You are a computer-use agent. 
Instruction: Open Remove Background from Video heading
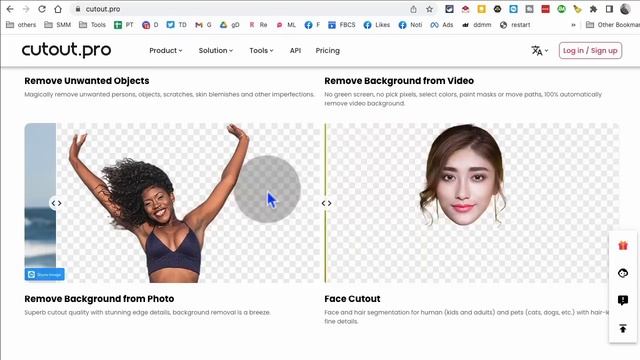pos(399,81)
